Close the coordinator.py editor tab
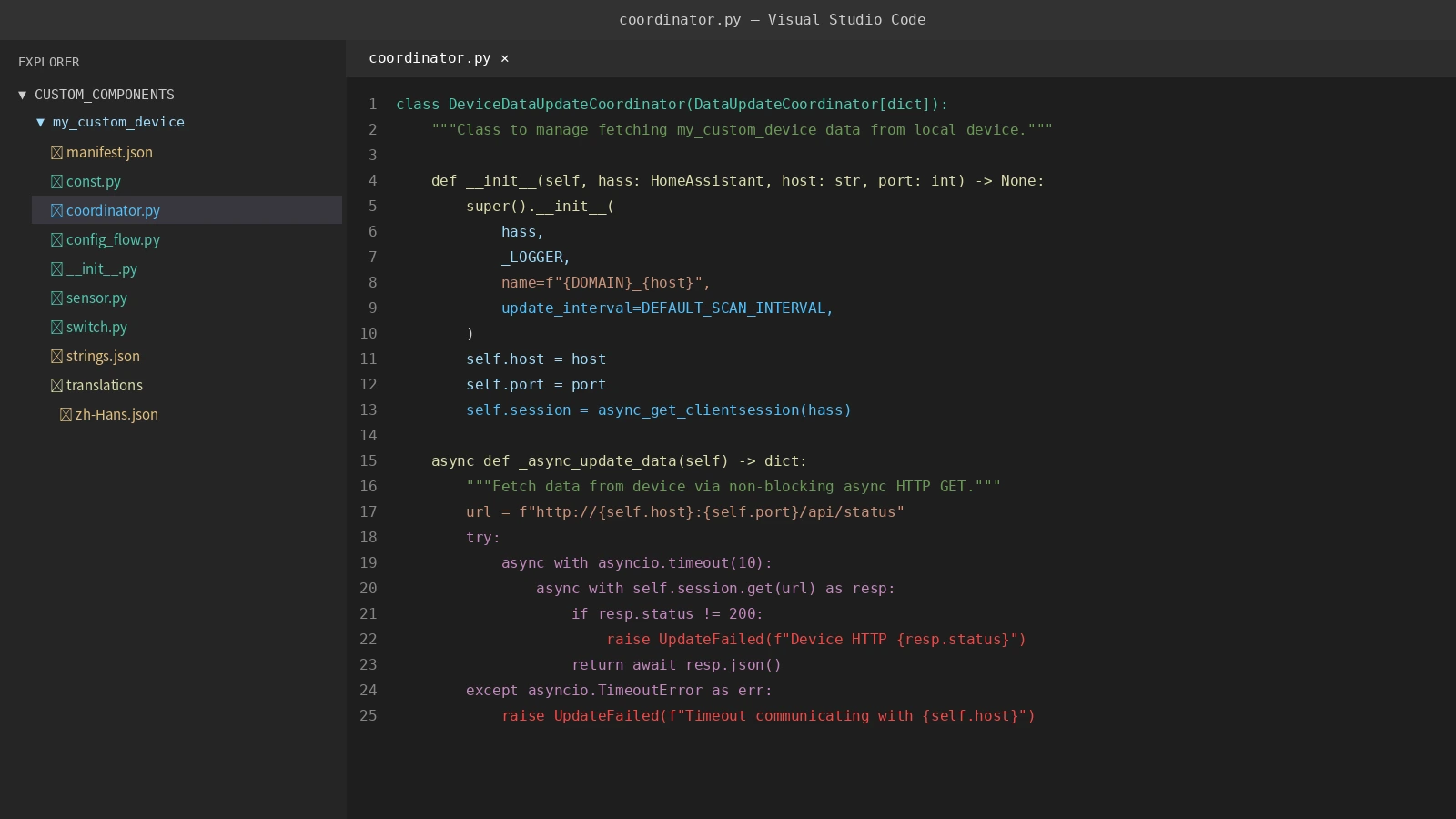Viewport: 1456px width, 819px height. pos(505,58)
